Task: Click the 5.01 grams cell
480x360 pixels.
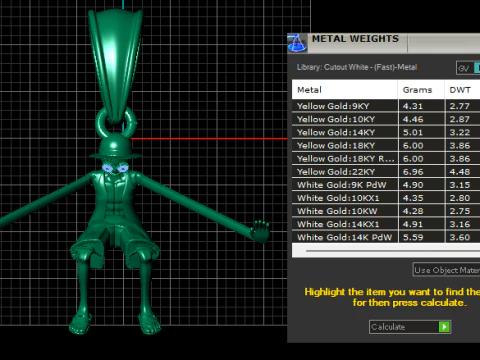Action: 421,132
